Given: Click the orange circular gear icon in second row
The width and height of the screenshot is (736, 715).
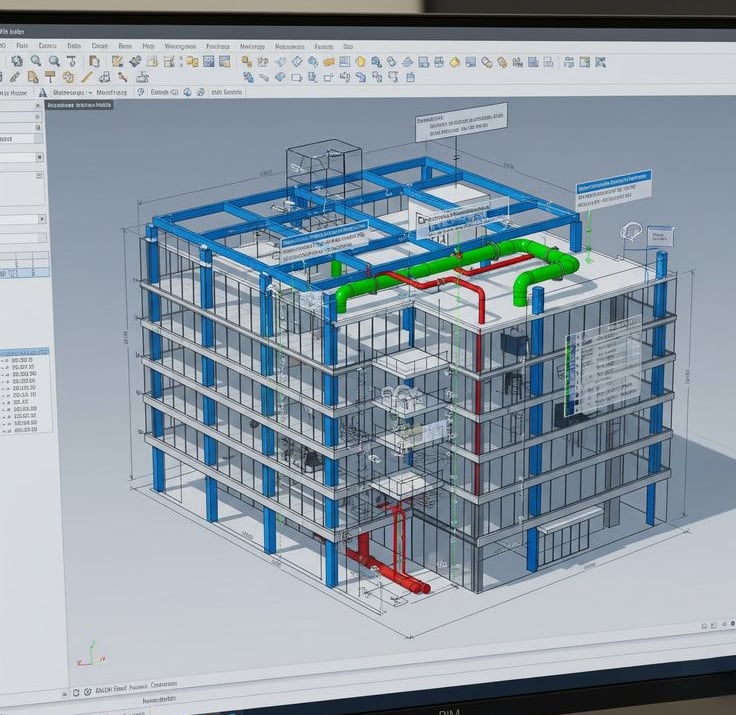Looking at the screenshot, I should pos(69,77).
